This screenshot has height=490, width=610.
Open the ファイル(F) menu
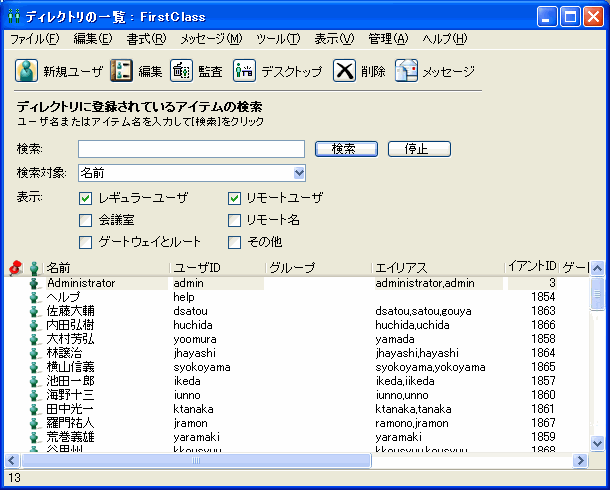[x=34, y=39]
